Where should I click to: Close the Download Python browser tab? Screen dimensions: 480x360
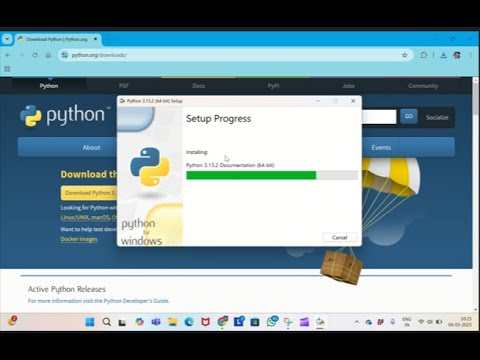pos(95,39)
